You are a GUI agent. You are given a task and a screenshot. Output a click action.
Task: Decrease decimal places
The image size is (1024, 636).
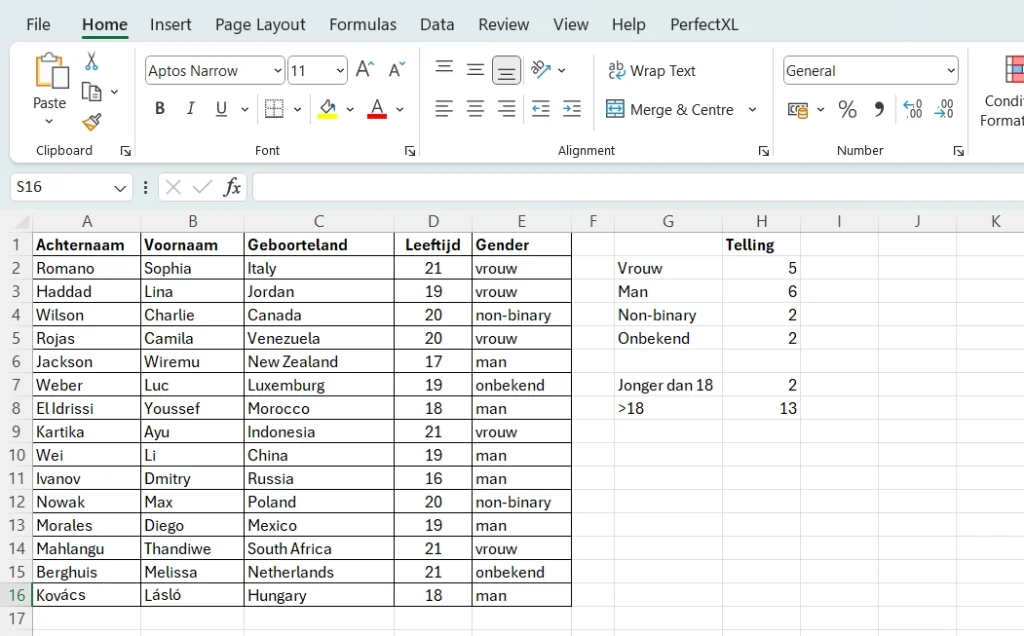pos(944,110)
